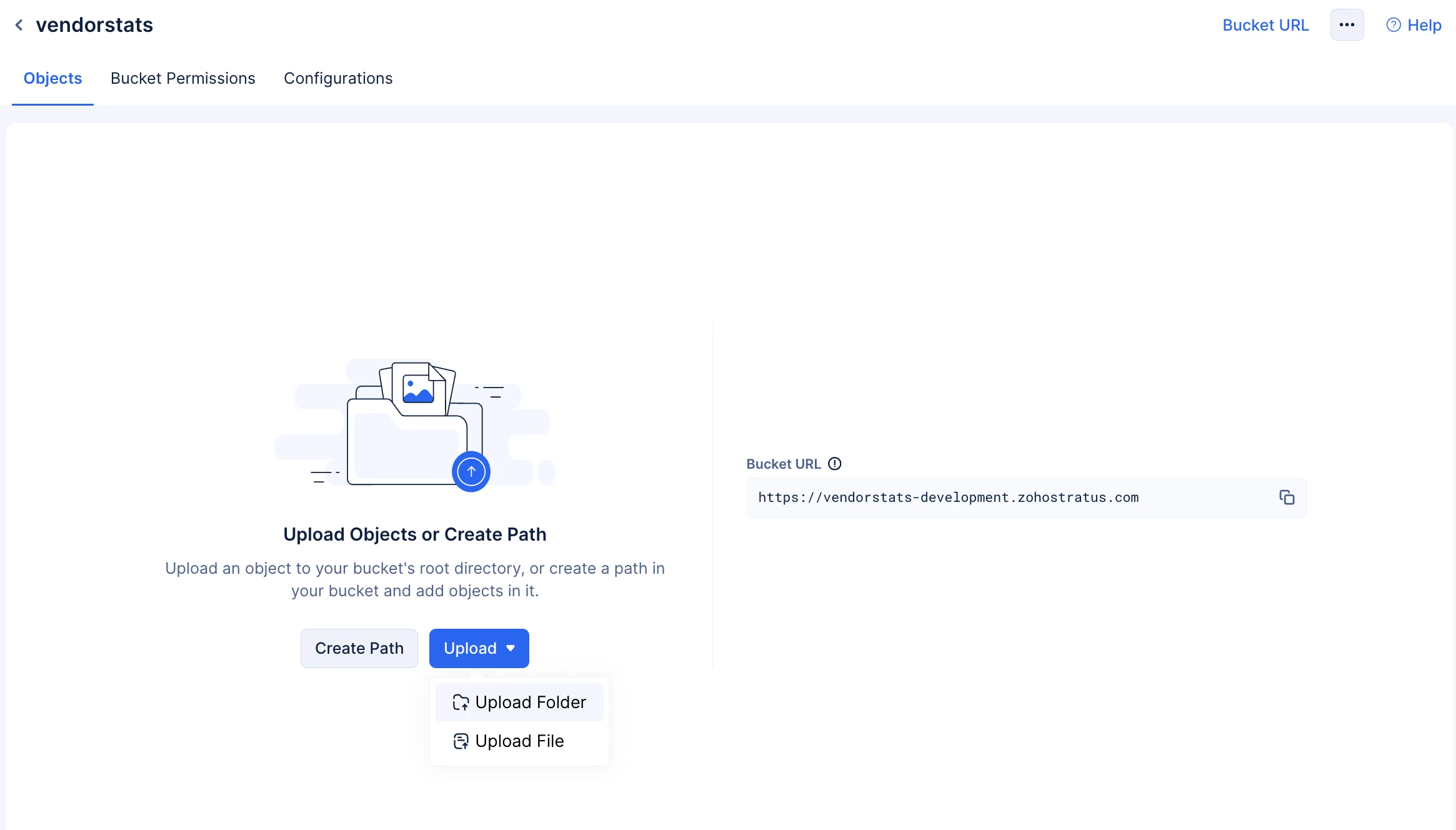Image resolution: width=1456 pixels, height=830 pixels.
Task: Select Upload Folder from the menu
Action: tap(519, 702)
